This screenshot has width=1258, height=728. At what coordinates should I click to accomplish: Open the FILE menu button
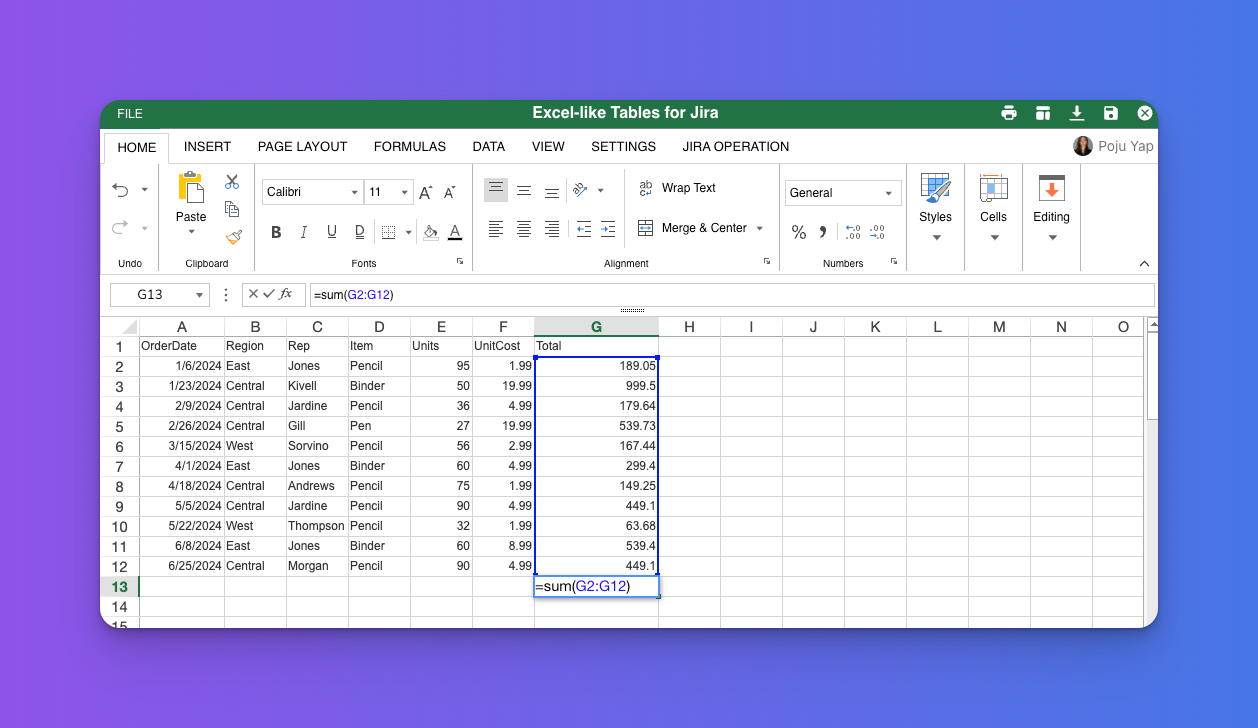[130, 114]
